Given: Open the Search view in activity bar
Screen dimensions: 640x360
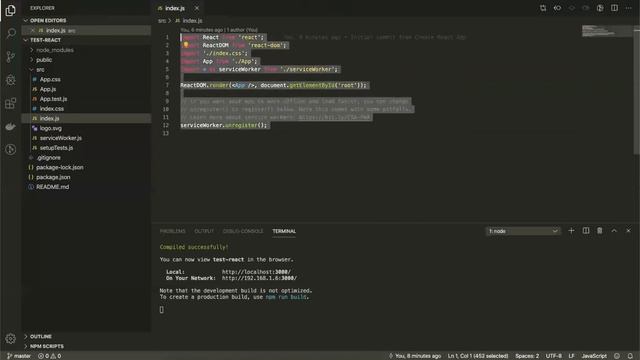Looking at the screenshot, I should pos(11,33).
